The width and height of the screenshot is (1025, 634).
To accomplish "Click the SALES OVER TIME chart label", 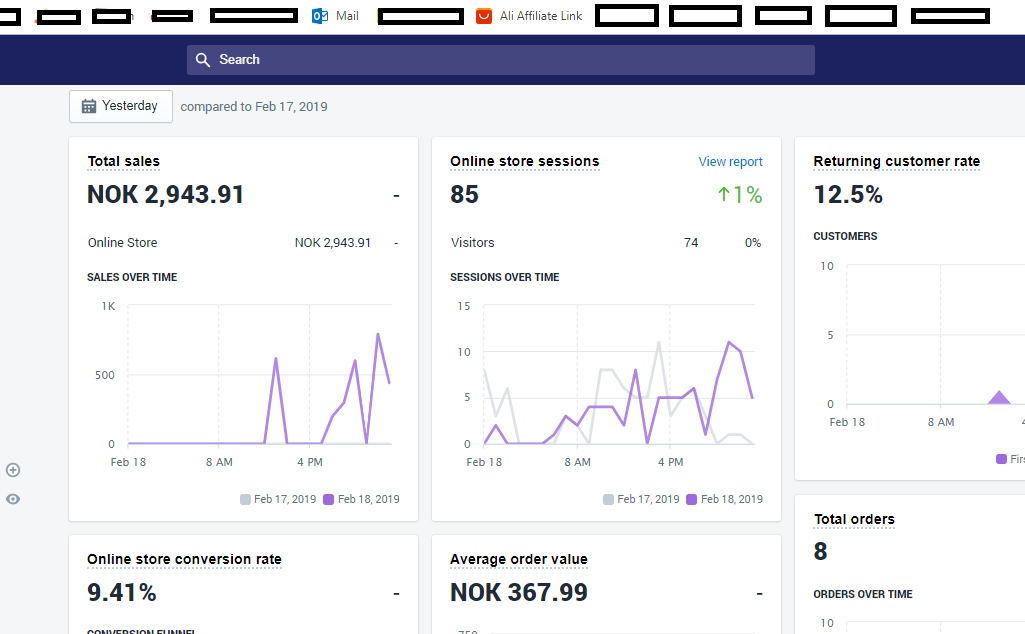I will 132,277.
